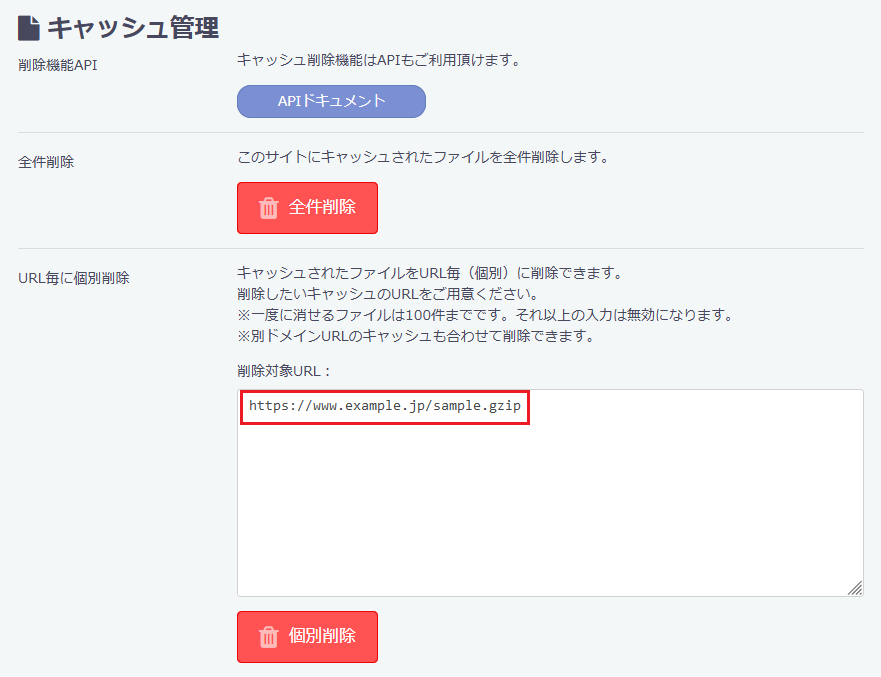Click the note about the 100件 file limit

pyautogui.click(x=485, y=315)
